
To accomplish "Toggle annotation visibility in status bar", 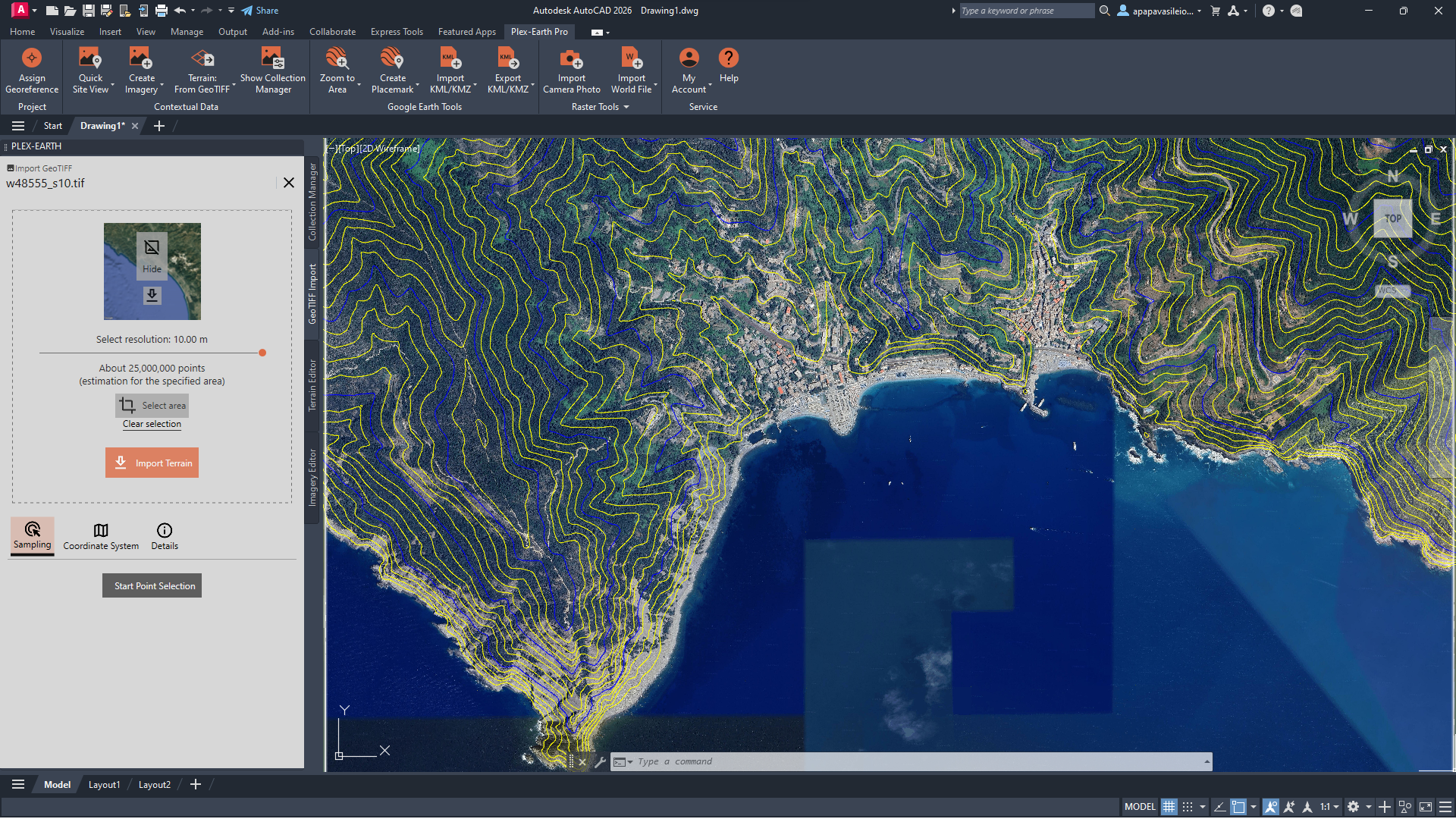I will click(x=1271, y=807).
